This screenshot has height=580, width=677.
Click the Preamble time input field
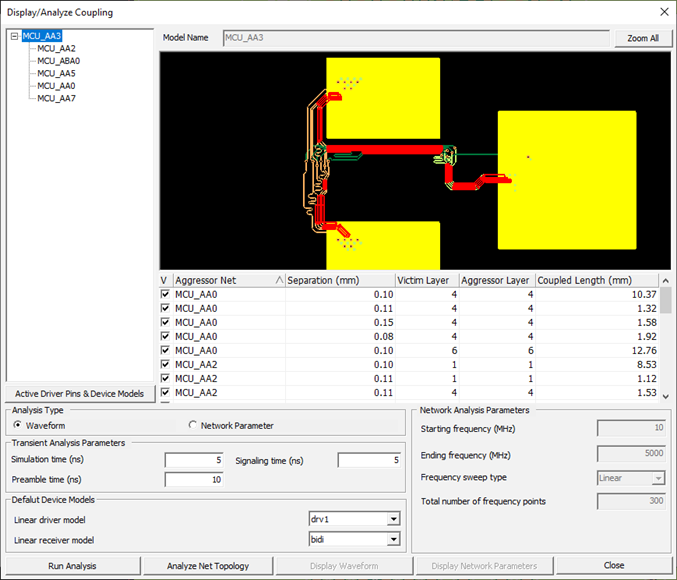point(194,480)
